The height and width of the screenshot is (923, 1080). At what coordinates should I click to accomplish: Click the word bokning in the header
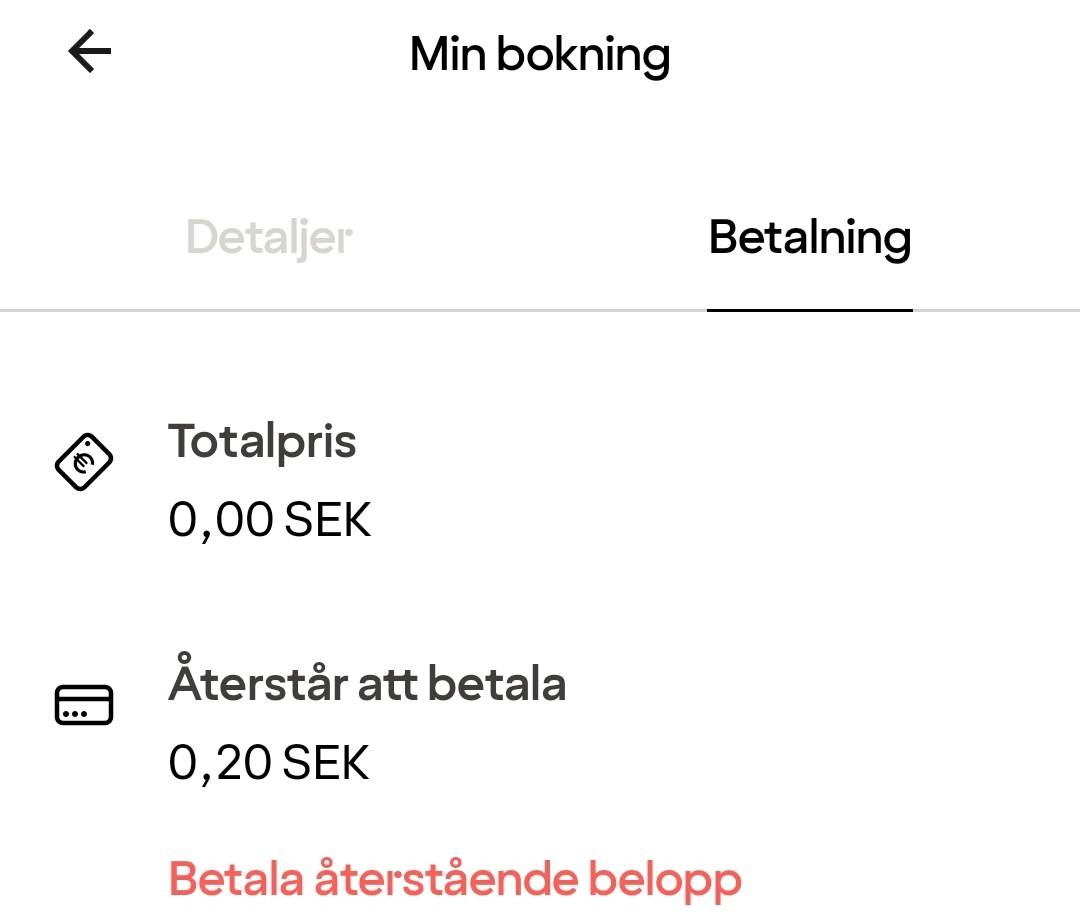583,54
